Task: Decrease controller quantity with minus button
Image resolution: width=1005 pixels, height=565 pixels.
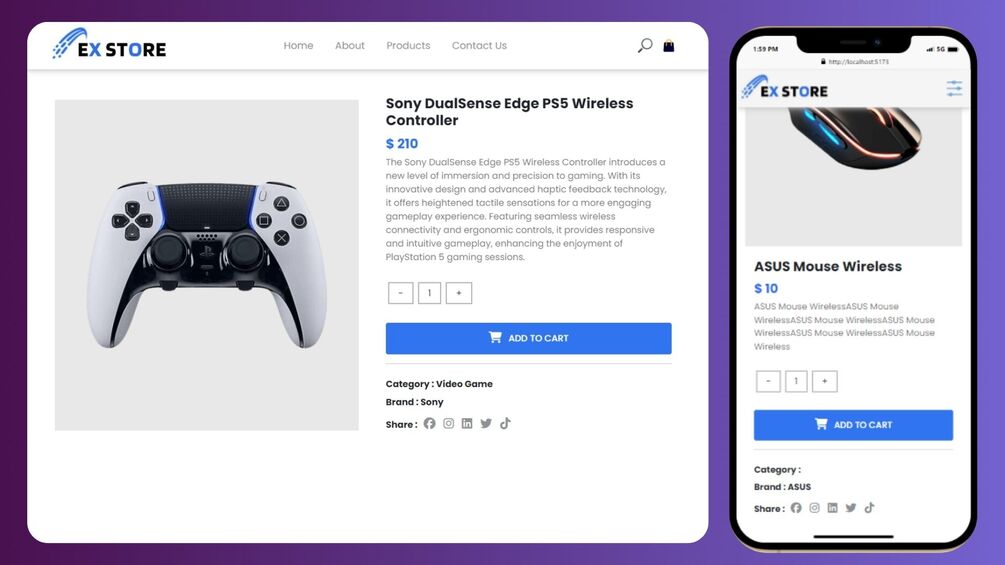Action: pos(401,293)
